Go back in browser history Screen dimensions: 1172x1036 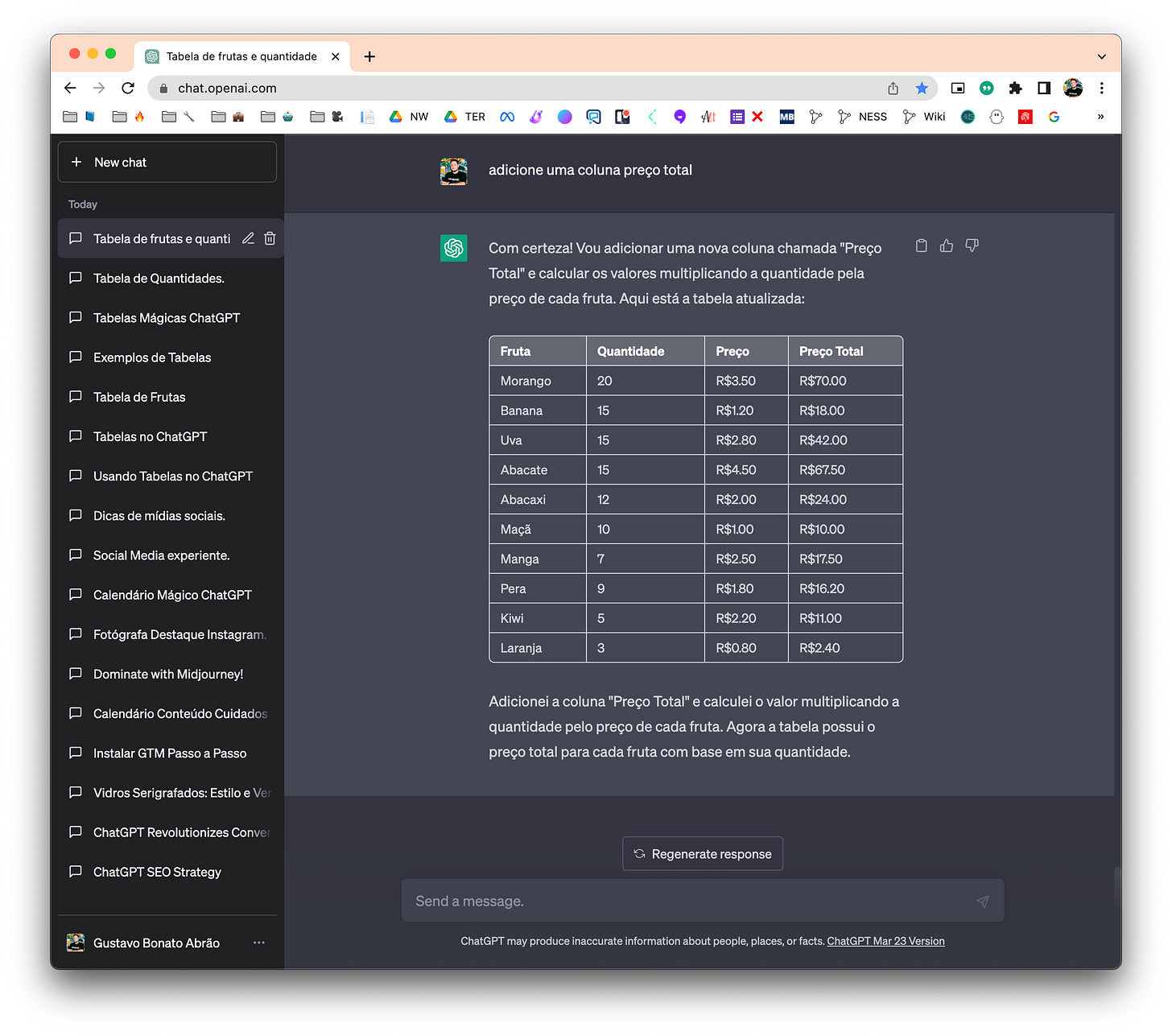[70, 88]
